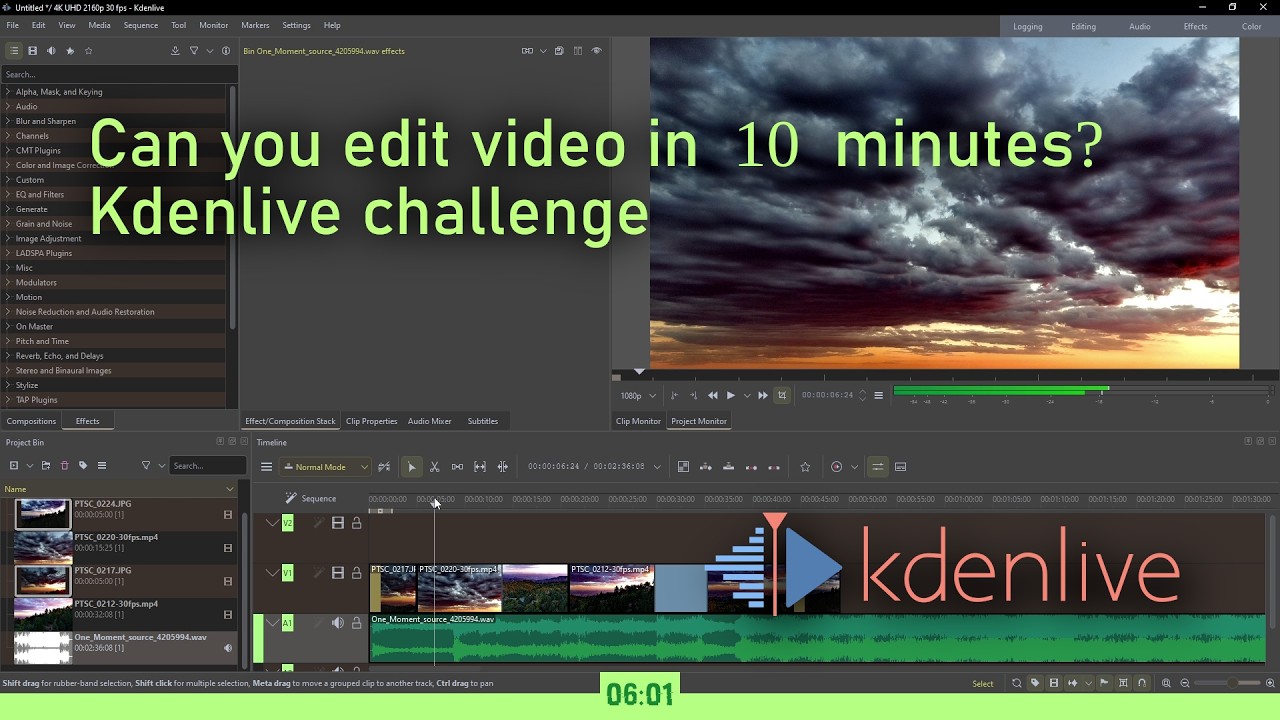Lock audio track A1

coord(356,623)
